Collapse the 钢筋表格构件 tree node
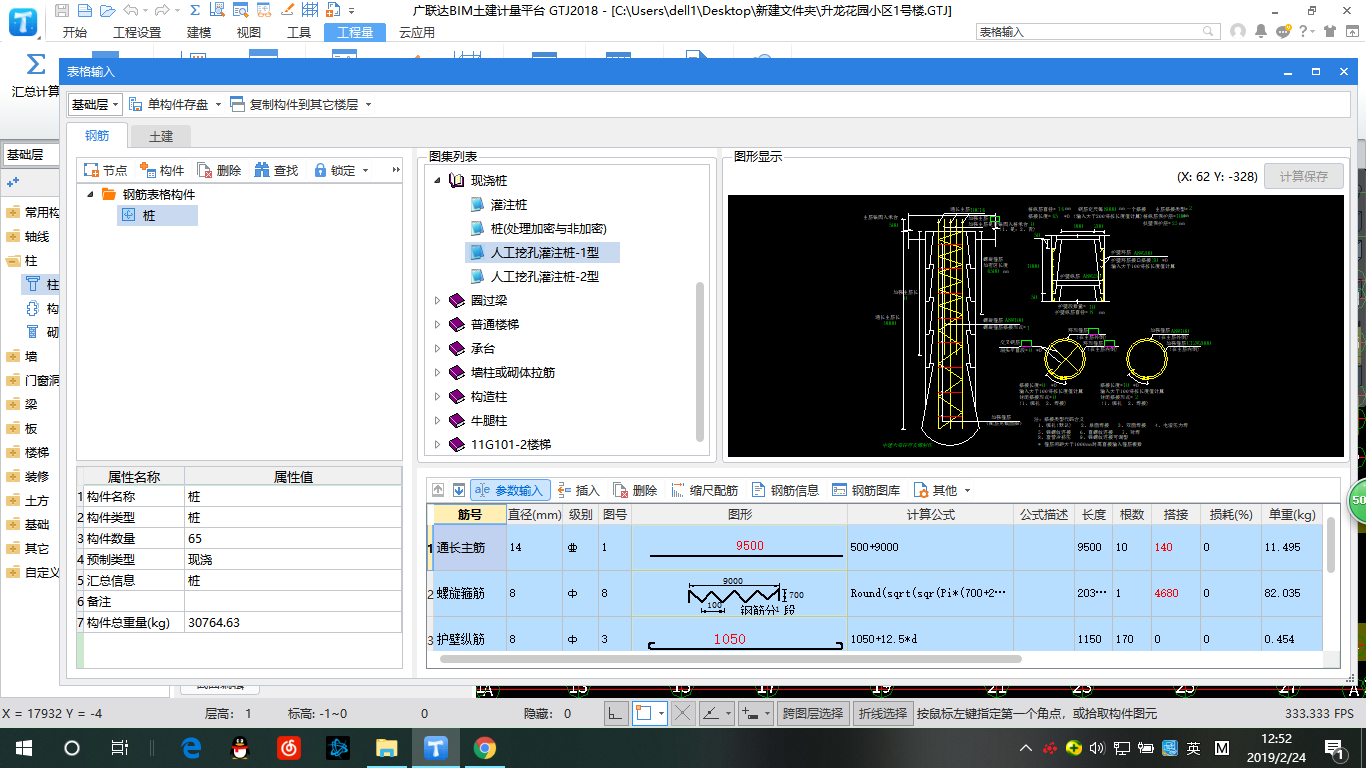Viewport: 1366px width, 768px height. pyautogui.click(x=88, y=194)
